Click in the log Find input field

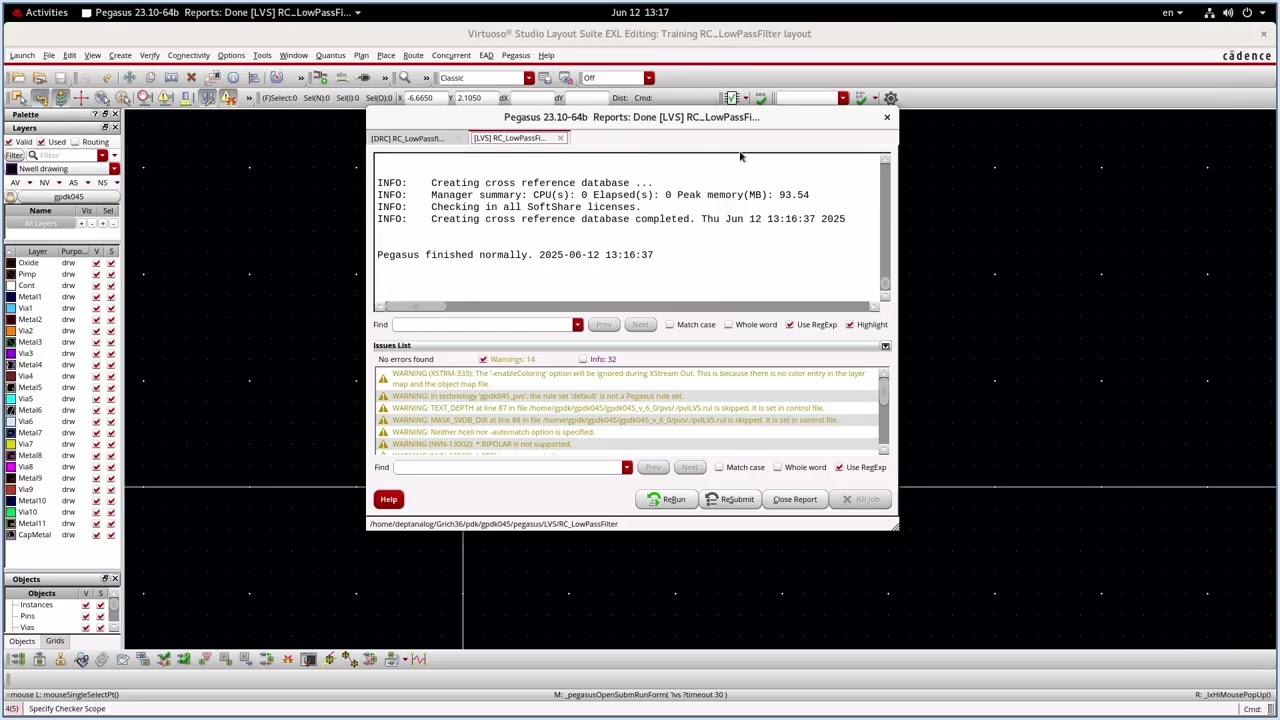click(x=482, y=325)
